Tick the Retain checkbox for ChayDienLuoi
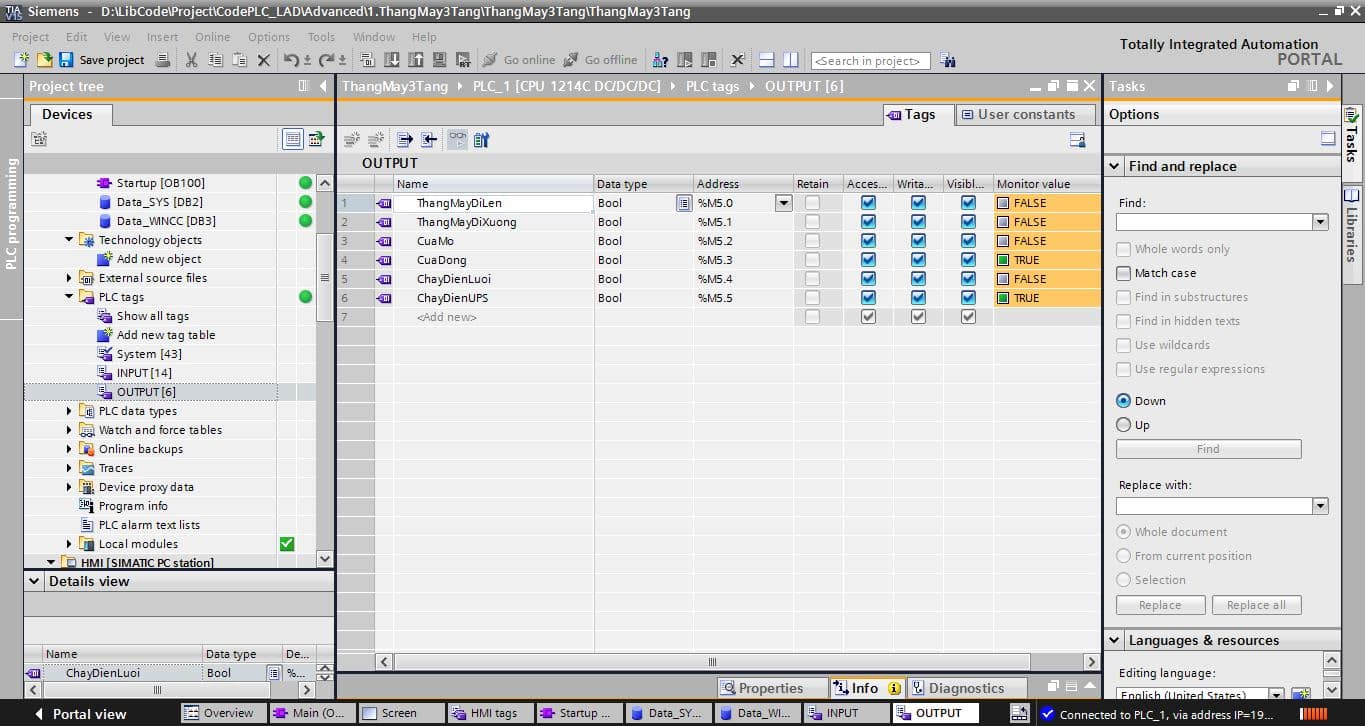 (x=812, y=279)
